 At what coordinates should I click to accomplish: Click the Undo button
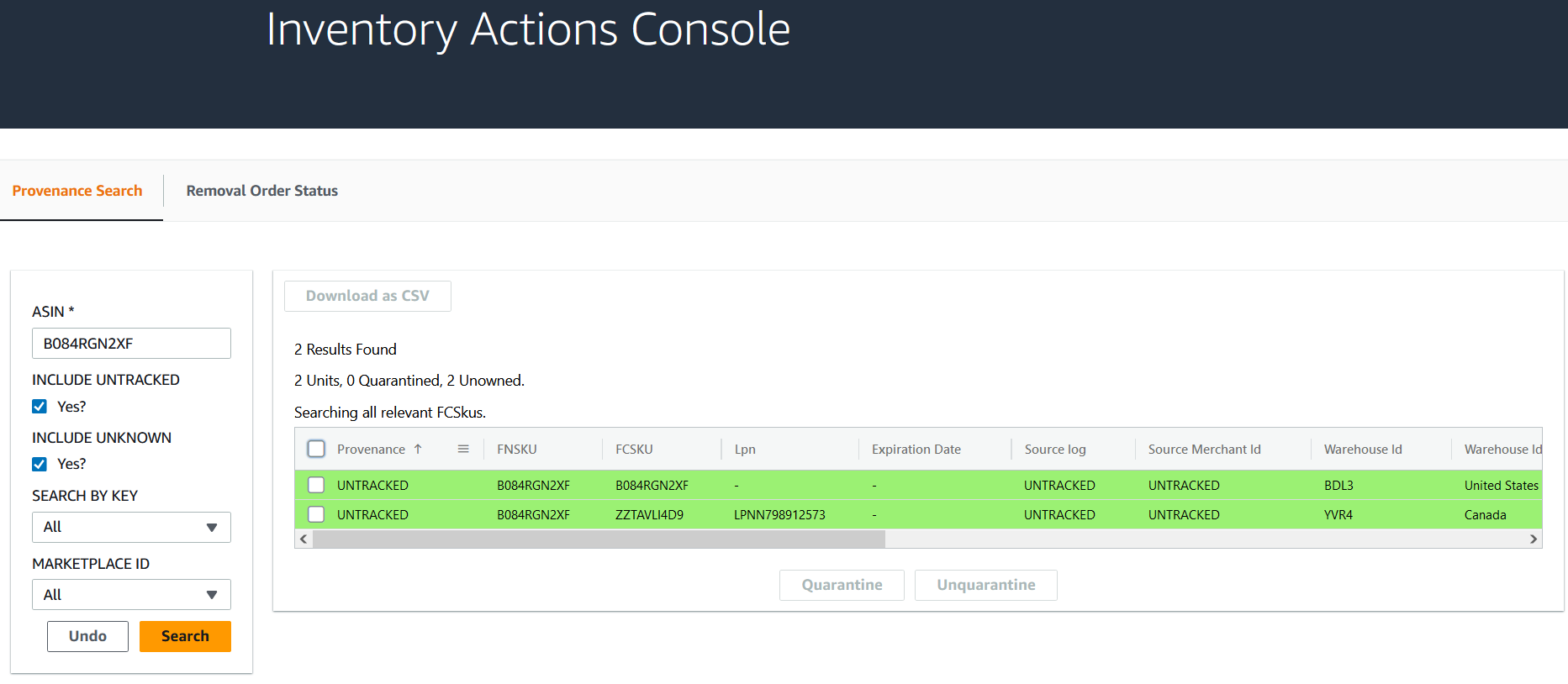[87, 636]
